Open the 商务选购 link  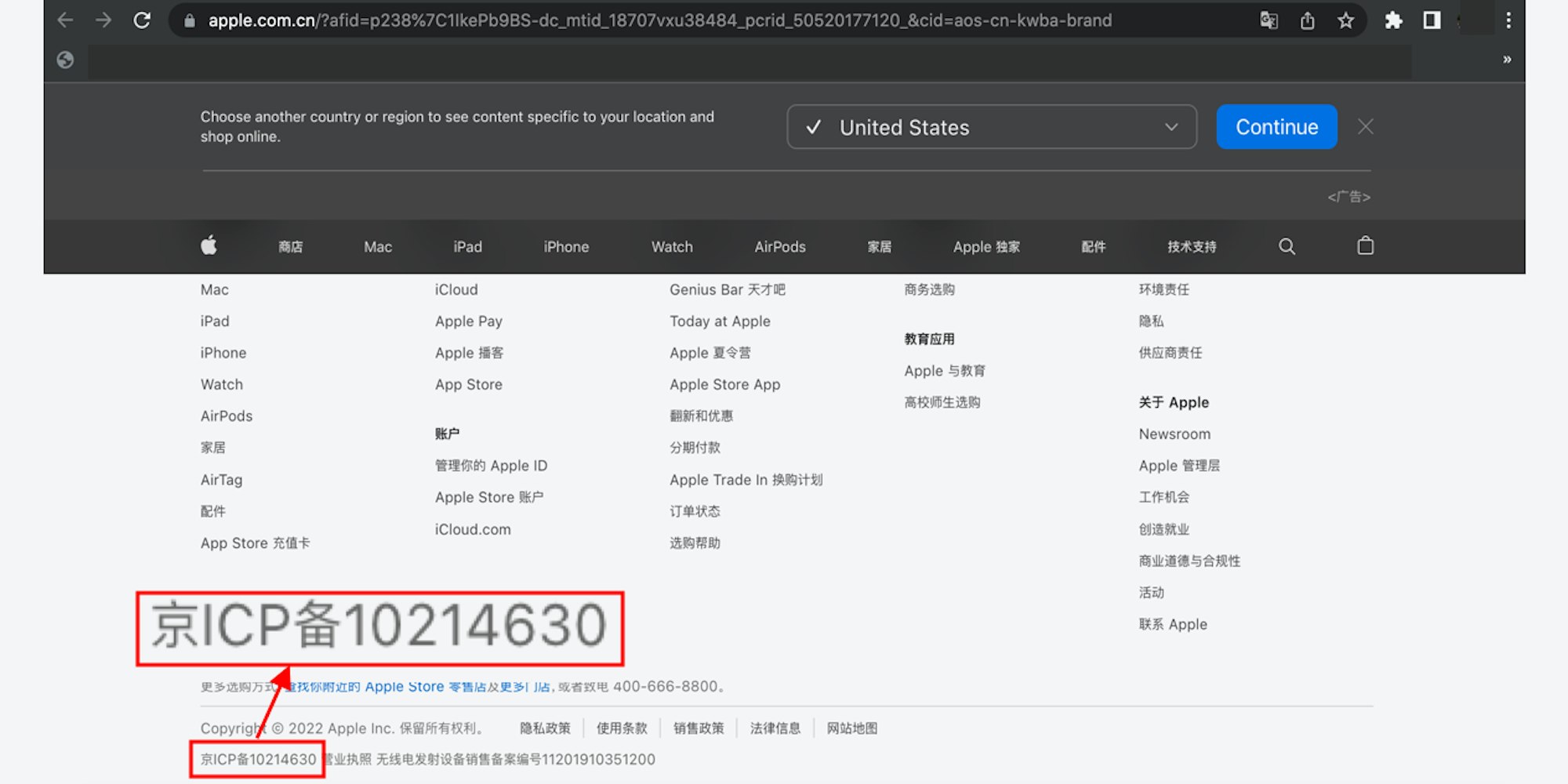click(929, 289)
